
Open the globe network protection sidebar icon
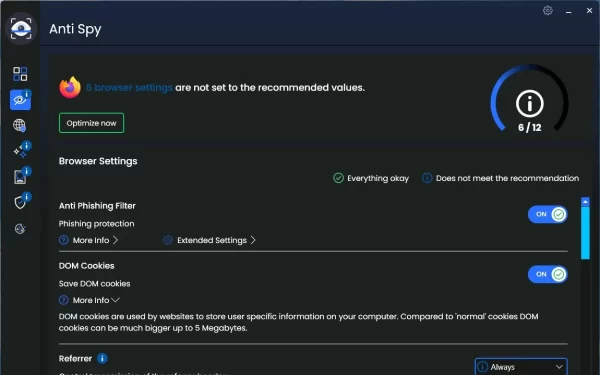click(20, 125)
